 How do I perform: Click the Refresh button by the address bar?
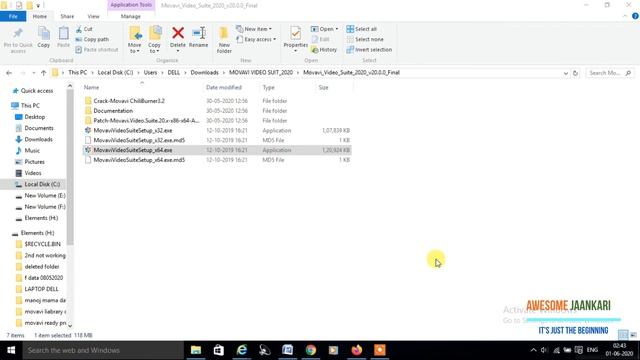tap(576, 73)
